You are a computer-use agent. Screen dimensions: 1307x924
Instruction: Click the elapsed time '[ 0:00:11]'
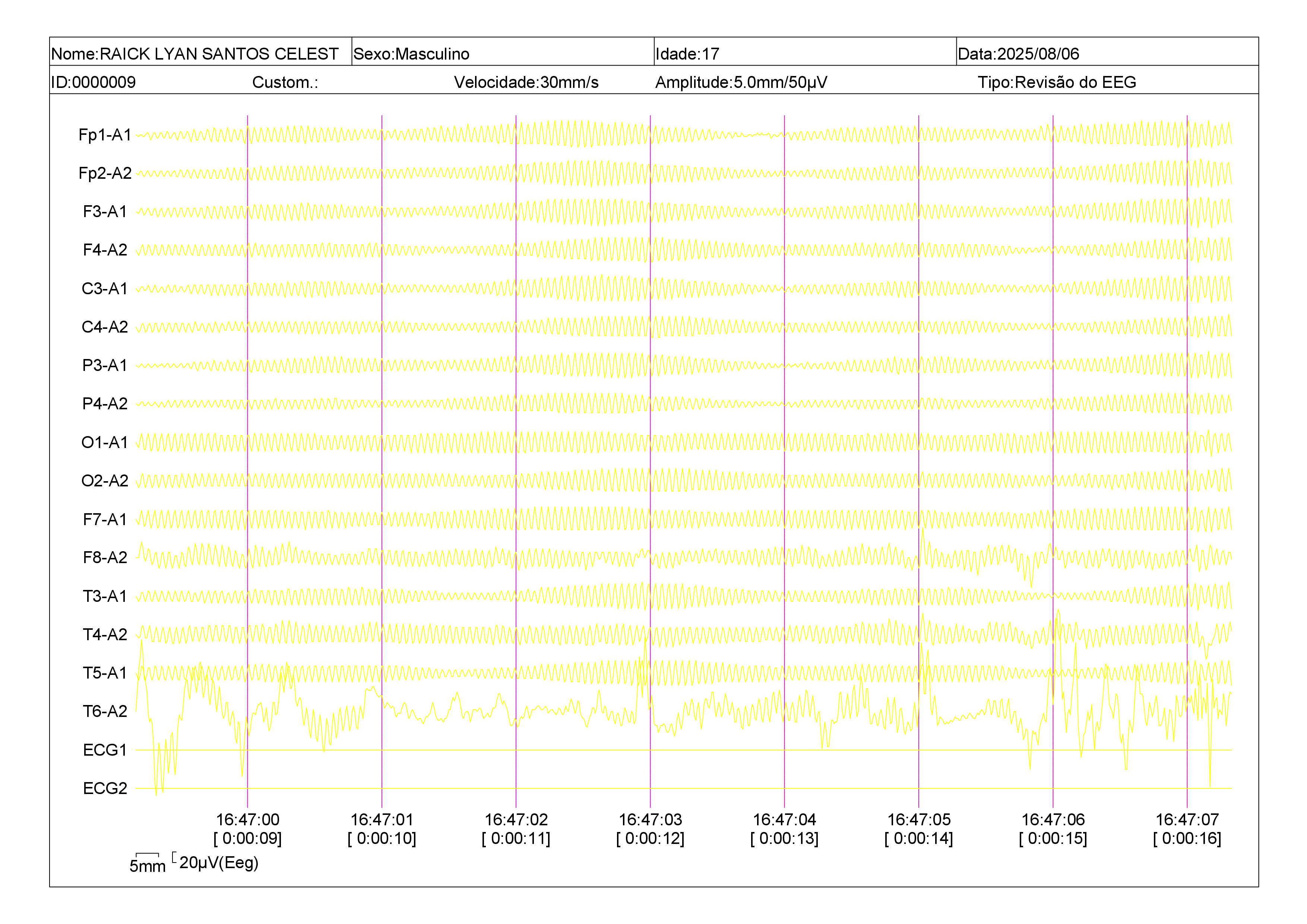coord(516,838)
